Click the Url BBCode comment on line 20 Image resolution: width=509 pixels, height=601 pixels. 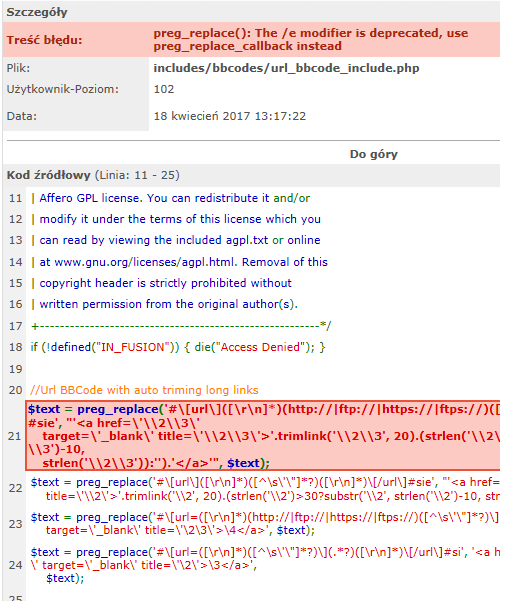tap(144, 390)
